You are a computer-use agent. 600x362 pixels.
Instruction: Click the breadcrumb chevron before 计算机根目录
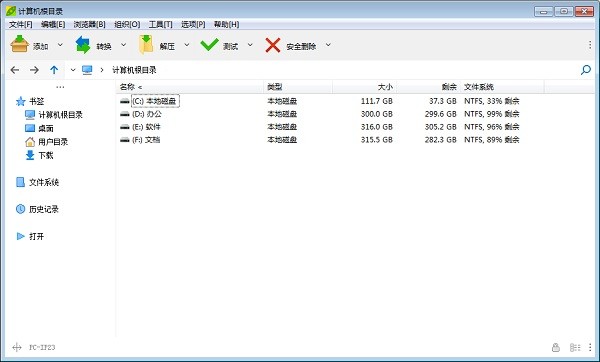(x=101, y=70)
